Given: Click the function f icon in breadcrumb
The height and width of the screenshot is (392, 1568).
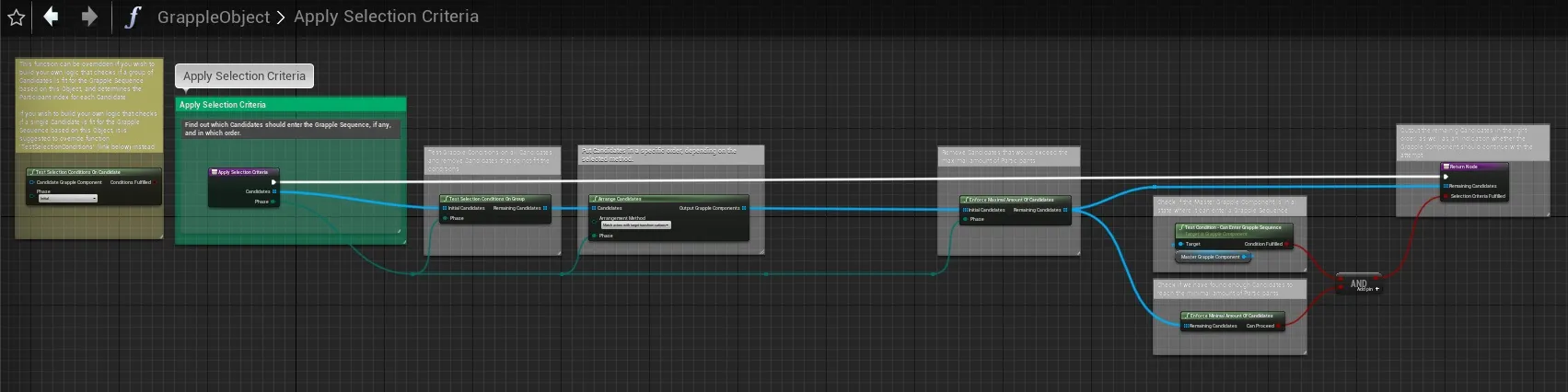Looking at the screenshot, I should 133,17.
